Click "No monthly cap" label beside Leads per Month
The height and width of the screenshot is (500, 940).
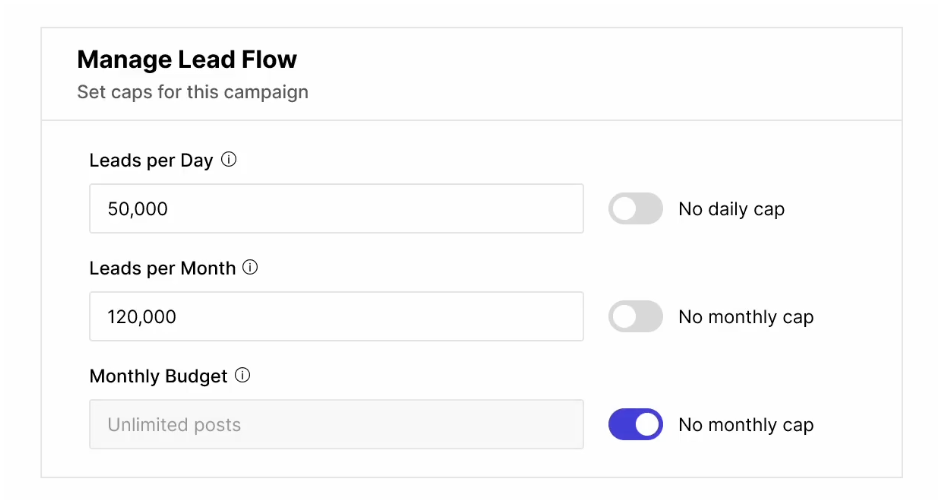[745, 317]
